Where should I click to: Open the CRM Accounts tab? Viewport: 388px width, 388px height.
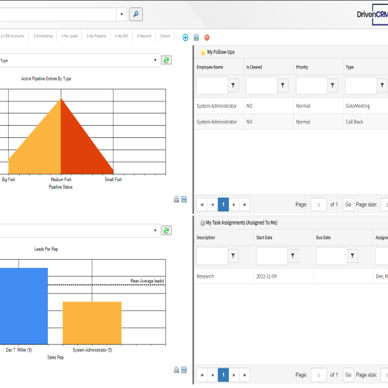(13, 36)
